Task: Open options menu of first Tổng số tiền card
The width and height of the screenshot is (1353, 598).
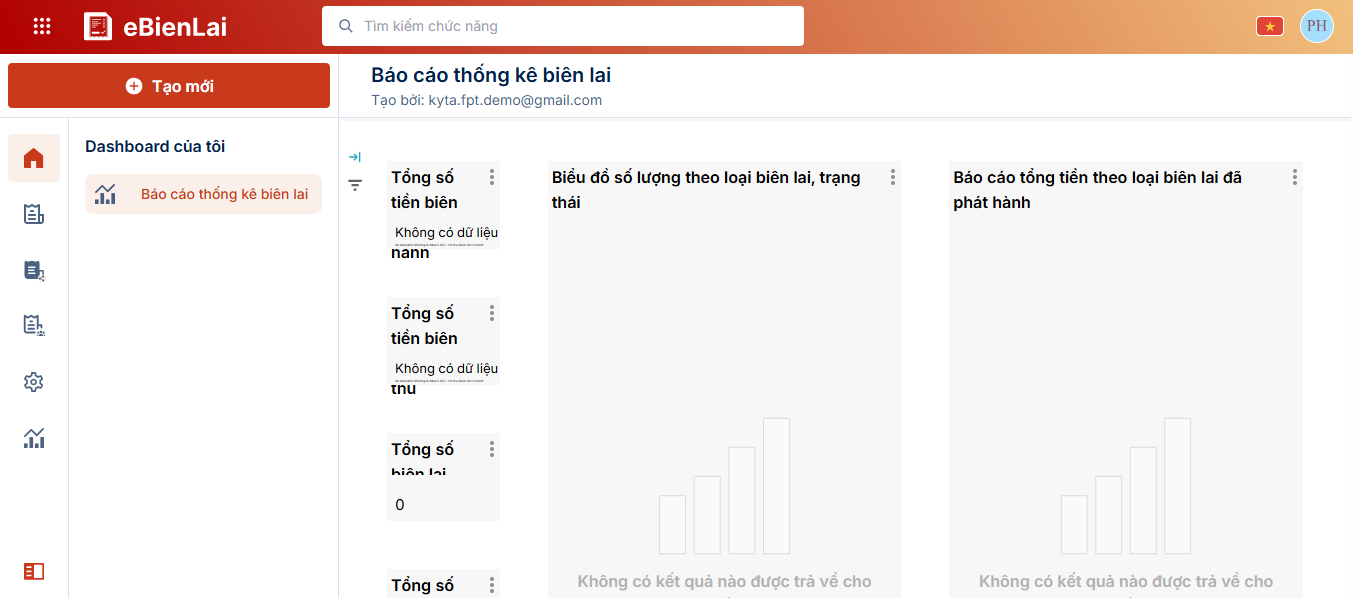Action: click(491, 177)
